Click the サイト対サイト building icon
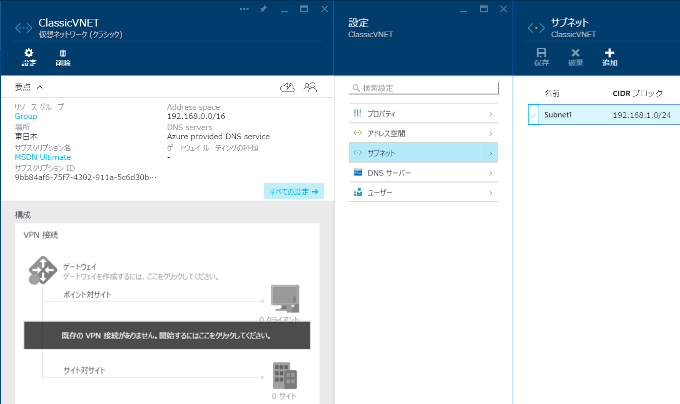680x404 pixels. pos(285,375)
